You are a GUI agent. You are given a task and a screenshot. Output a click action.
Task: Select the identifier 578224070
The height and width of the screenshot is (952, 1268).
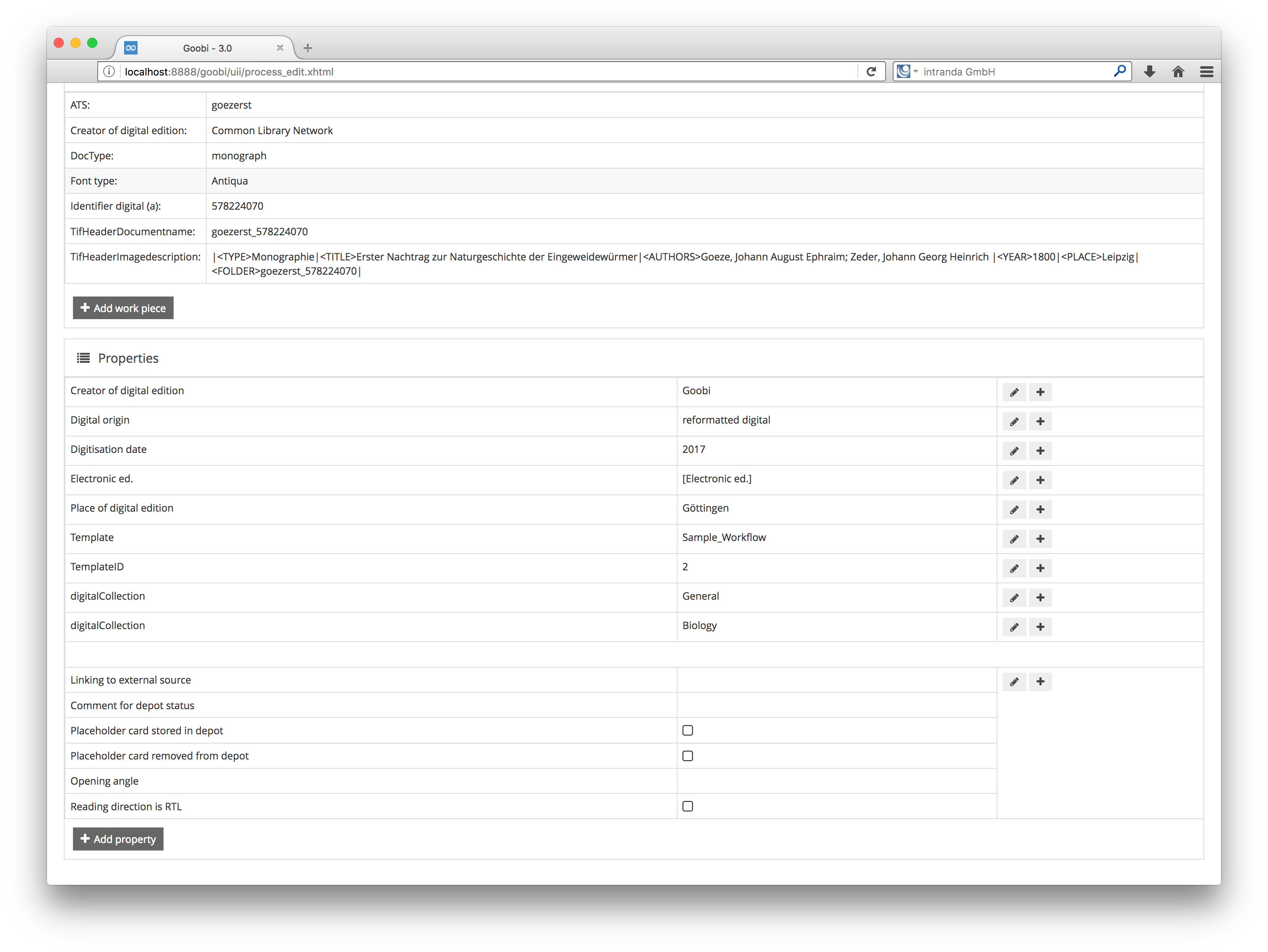[237, 206]
